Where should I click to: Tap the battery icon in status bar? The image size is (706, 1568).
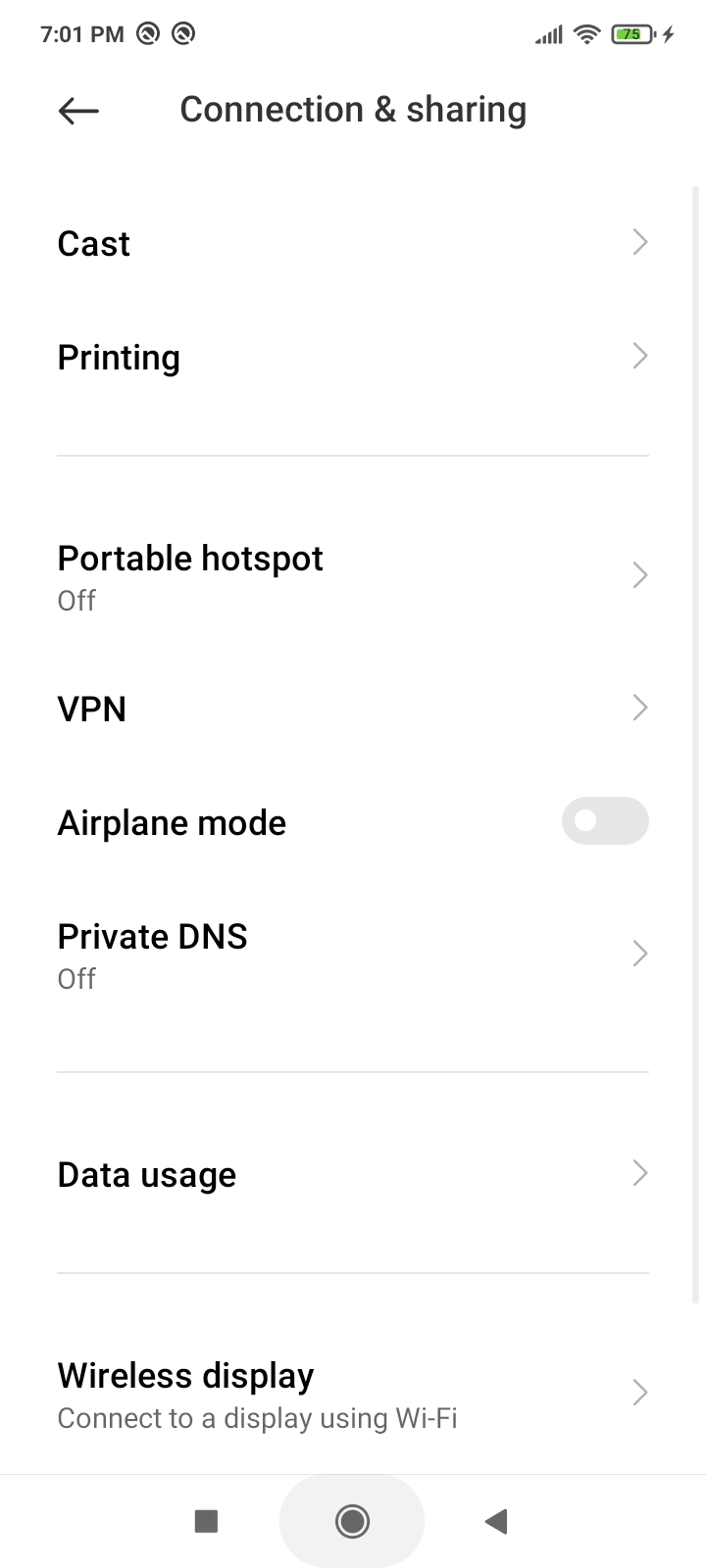(x=633, y=35)
